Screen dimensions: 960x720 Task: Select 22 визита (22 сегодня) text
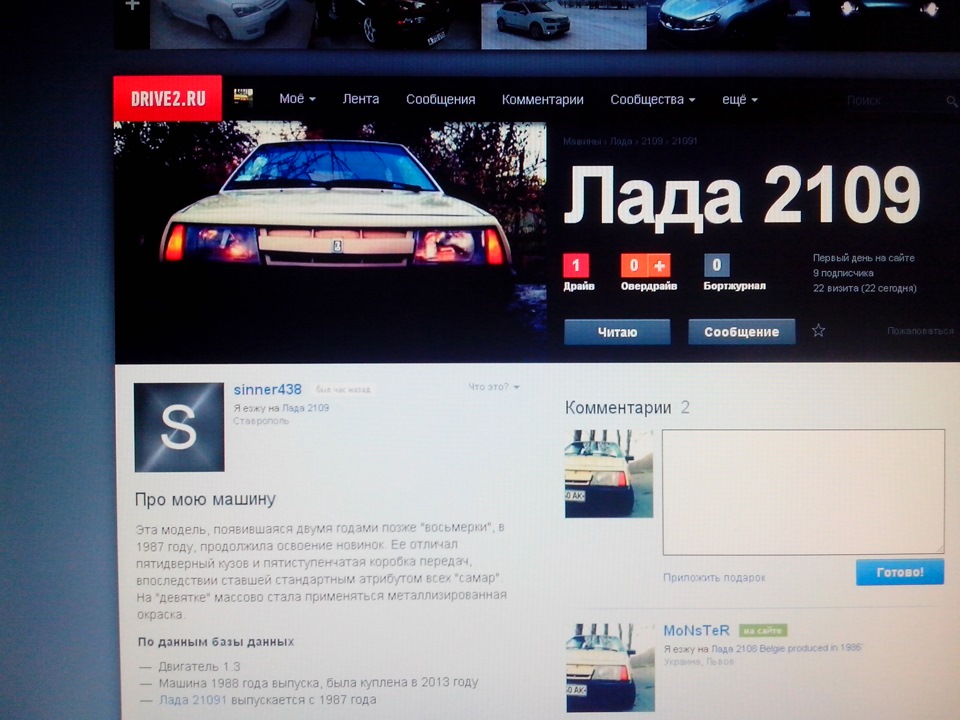tap(864, 288)
